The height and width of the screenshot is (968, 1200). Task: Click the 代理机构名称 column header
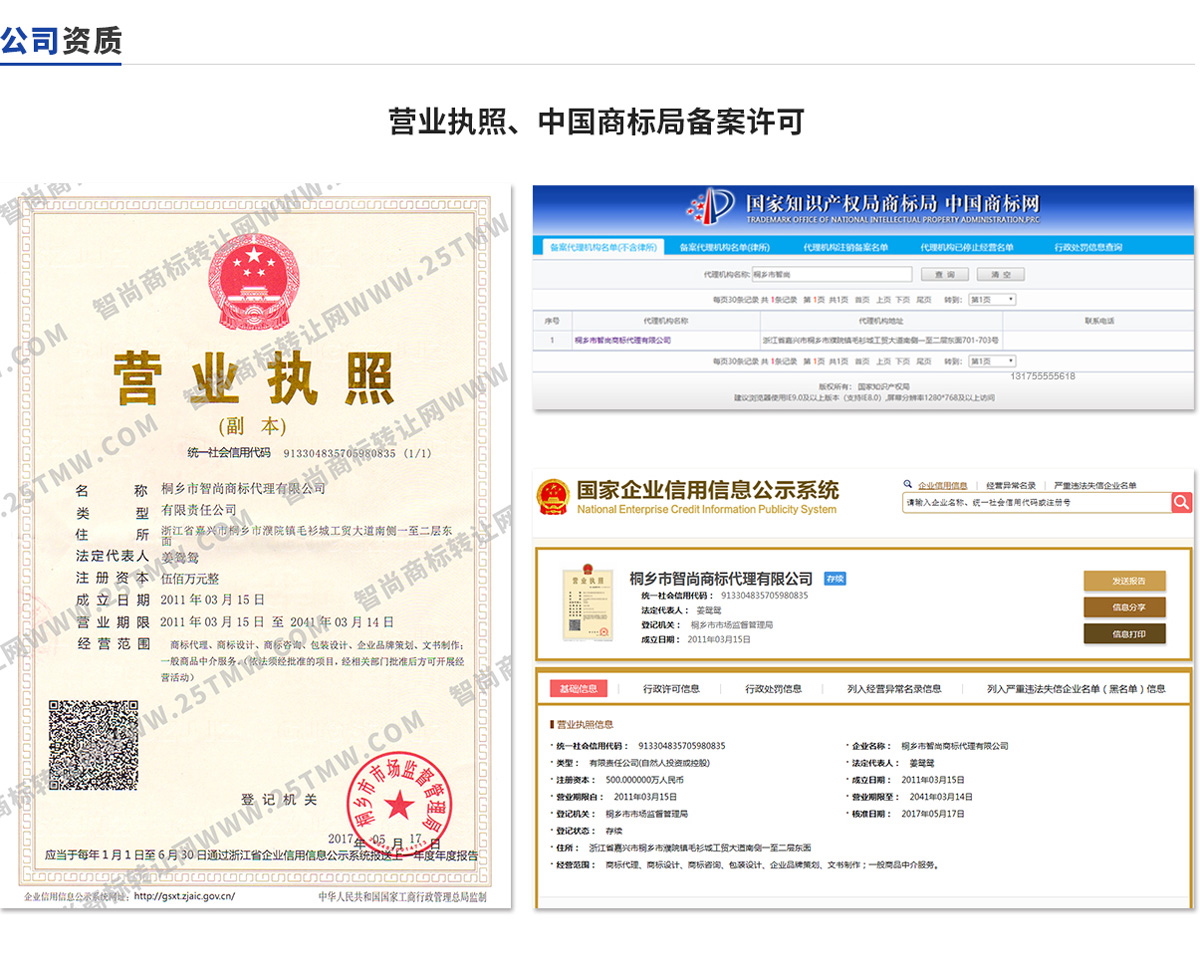click(x=666, y=321)
